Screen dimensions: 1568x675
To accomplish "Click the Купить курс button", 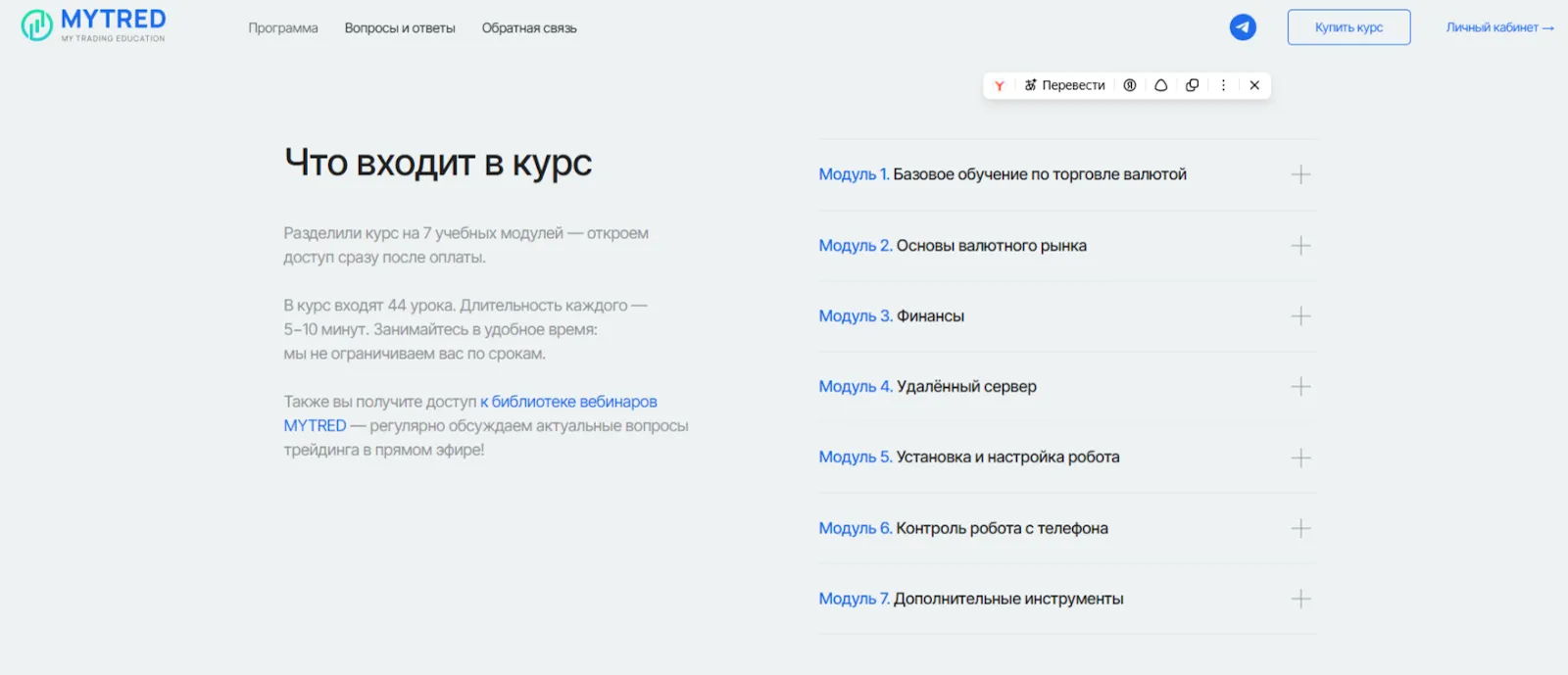I will click(1348, 27).
